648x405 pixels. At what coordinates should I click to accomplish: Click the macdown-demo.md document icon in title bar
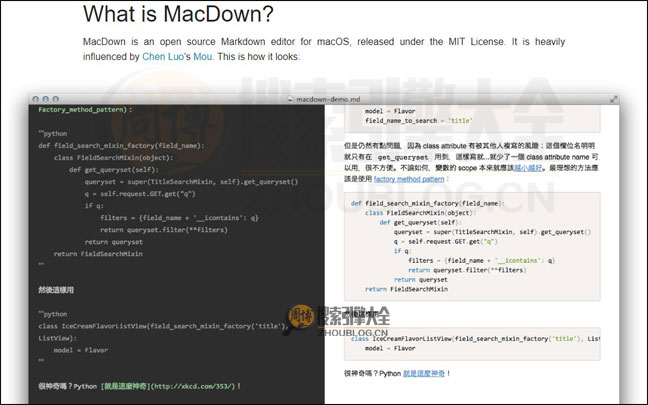pyautogui.click(x=291, y=99)
